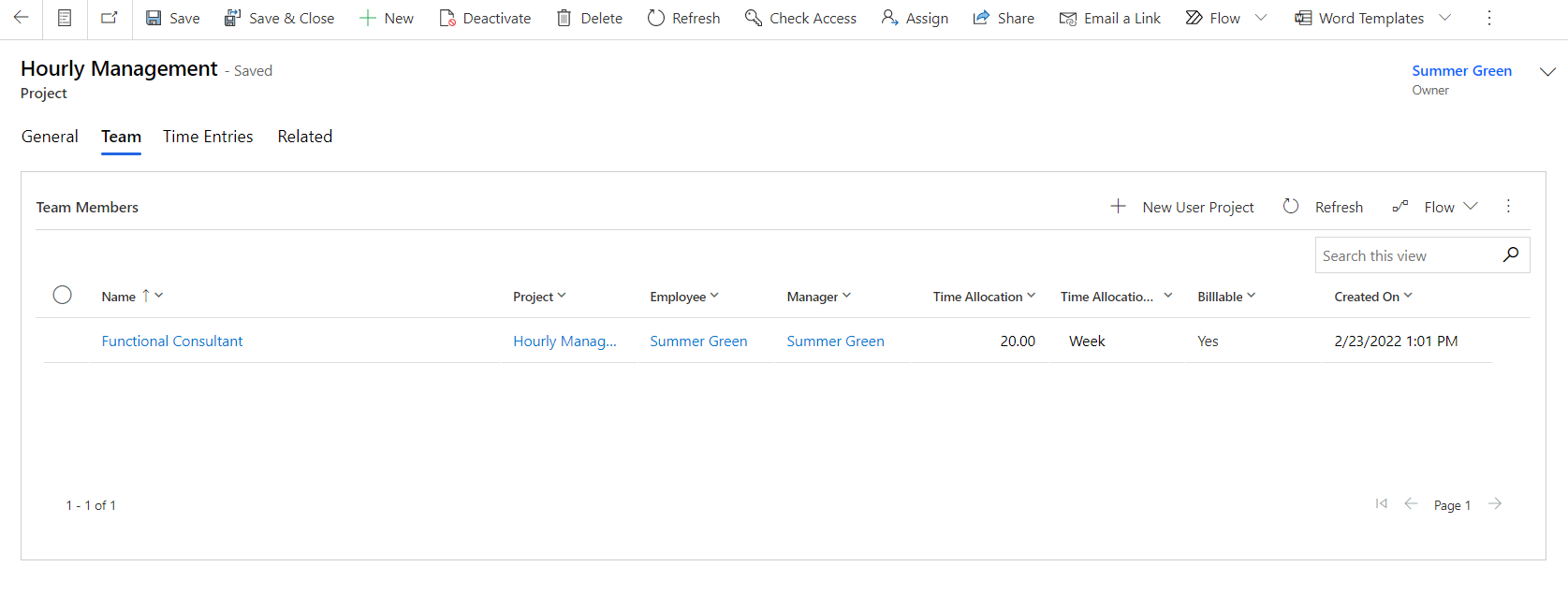Viewport: 1568px width, 610px height.
Task: Click New User Project button
Action: point(1182,207)
